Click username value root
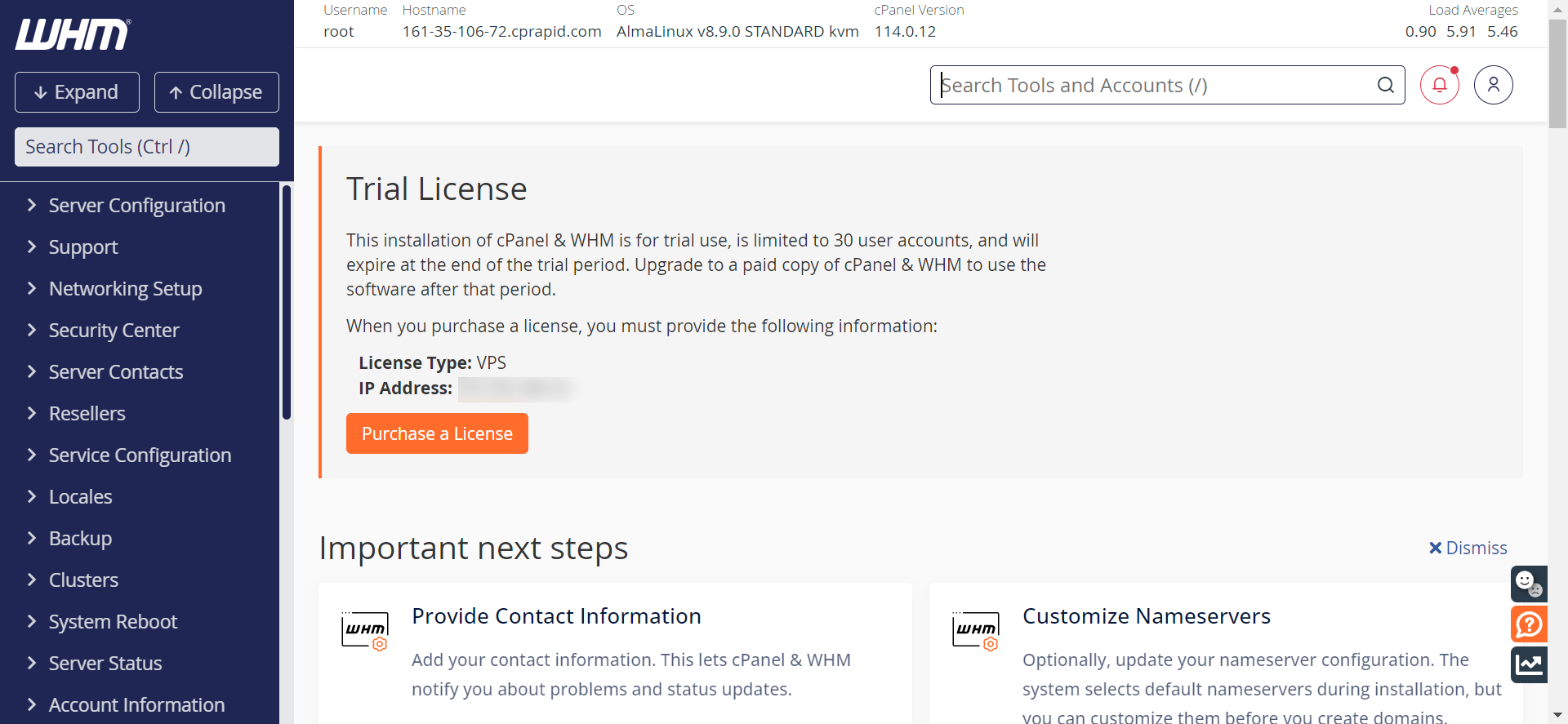The image size is (1568, 724). 339,31
